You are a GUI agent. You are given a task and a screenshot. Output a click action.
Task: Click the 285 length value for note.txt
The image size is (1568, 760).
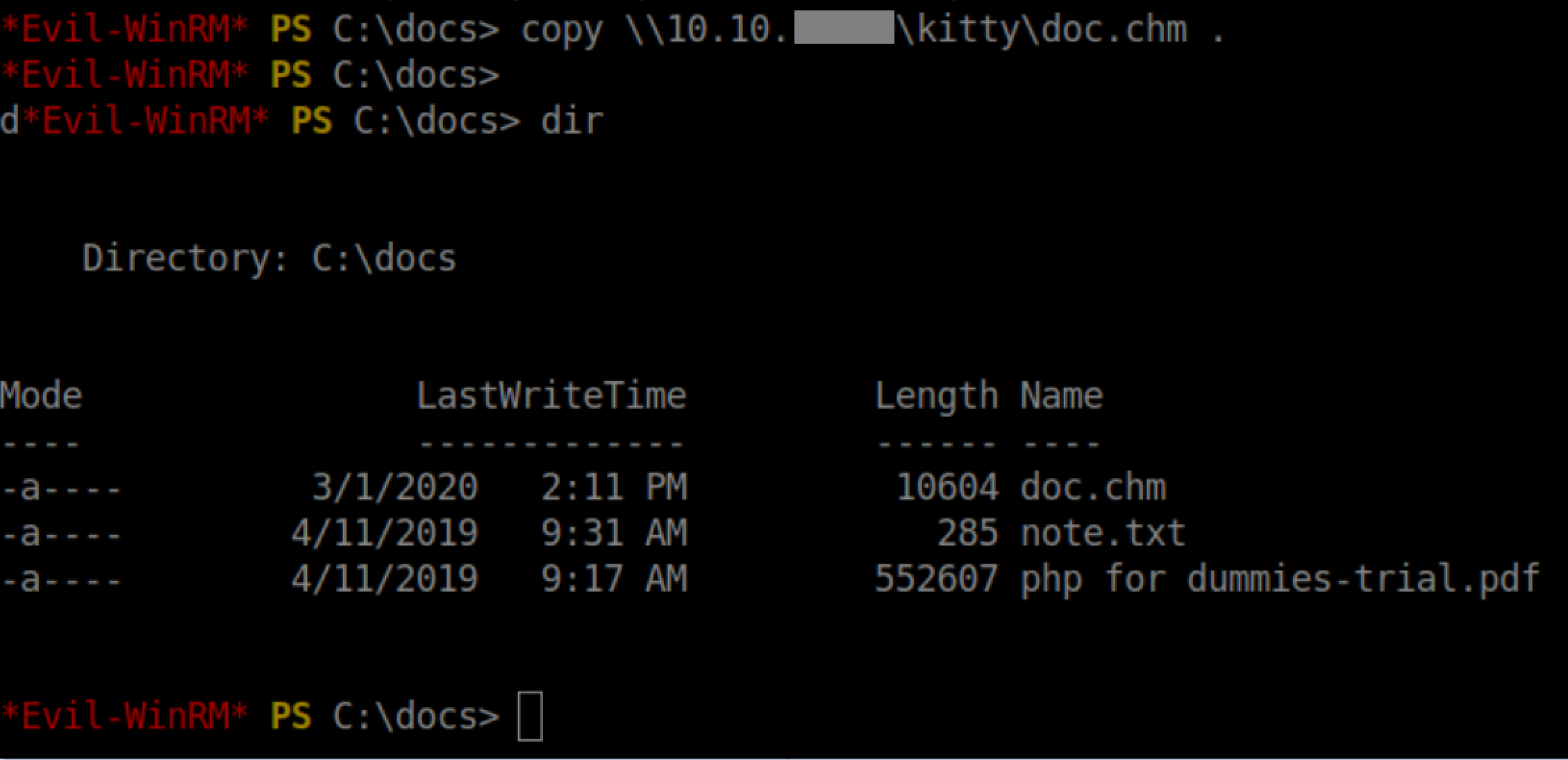(967, 533)
